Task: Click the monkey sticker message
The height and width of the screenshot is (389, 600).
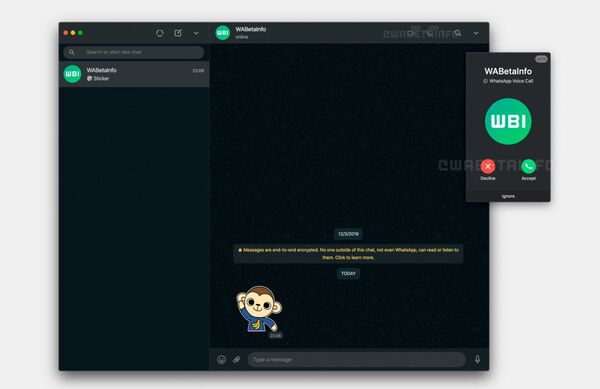Action: 259,309
